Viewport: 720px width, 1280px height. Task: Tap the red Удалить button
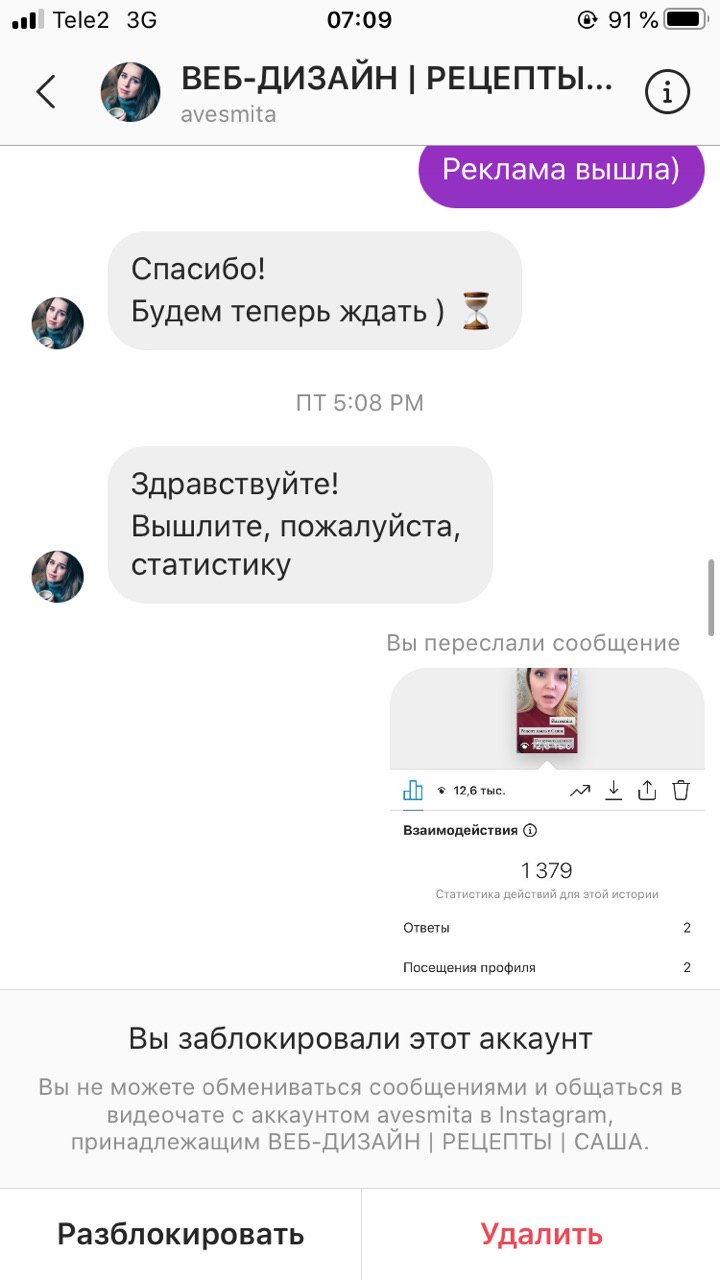[541, 1234]
